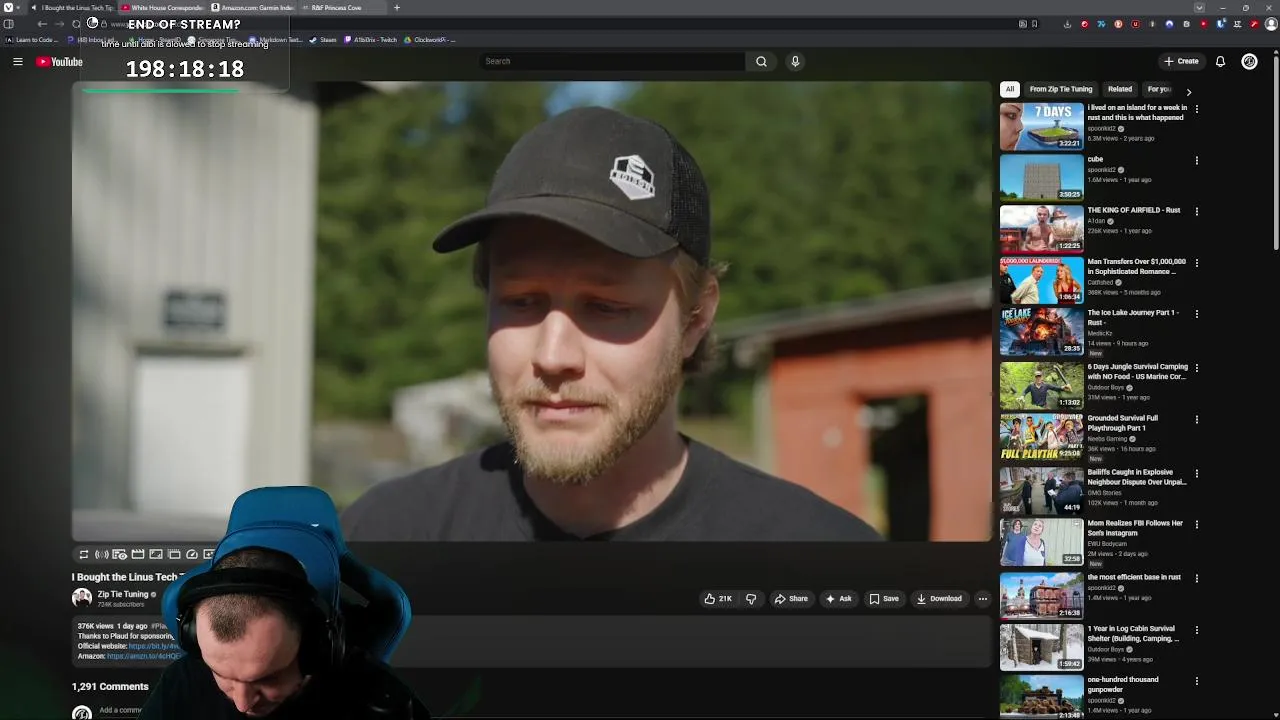The width and height of the screenshot is (1280, 720).
Task: Open Grounded Survival Full Playthrough thumbnail
Action: click(1041, 437)
